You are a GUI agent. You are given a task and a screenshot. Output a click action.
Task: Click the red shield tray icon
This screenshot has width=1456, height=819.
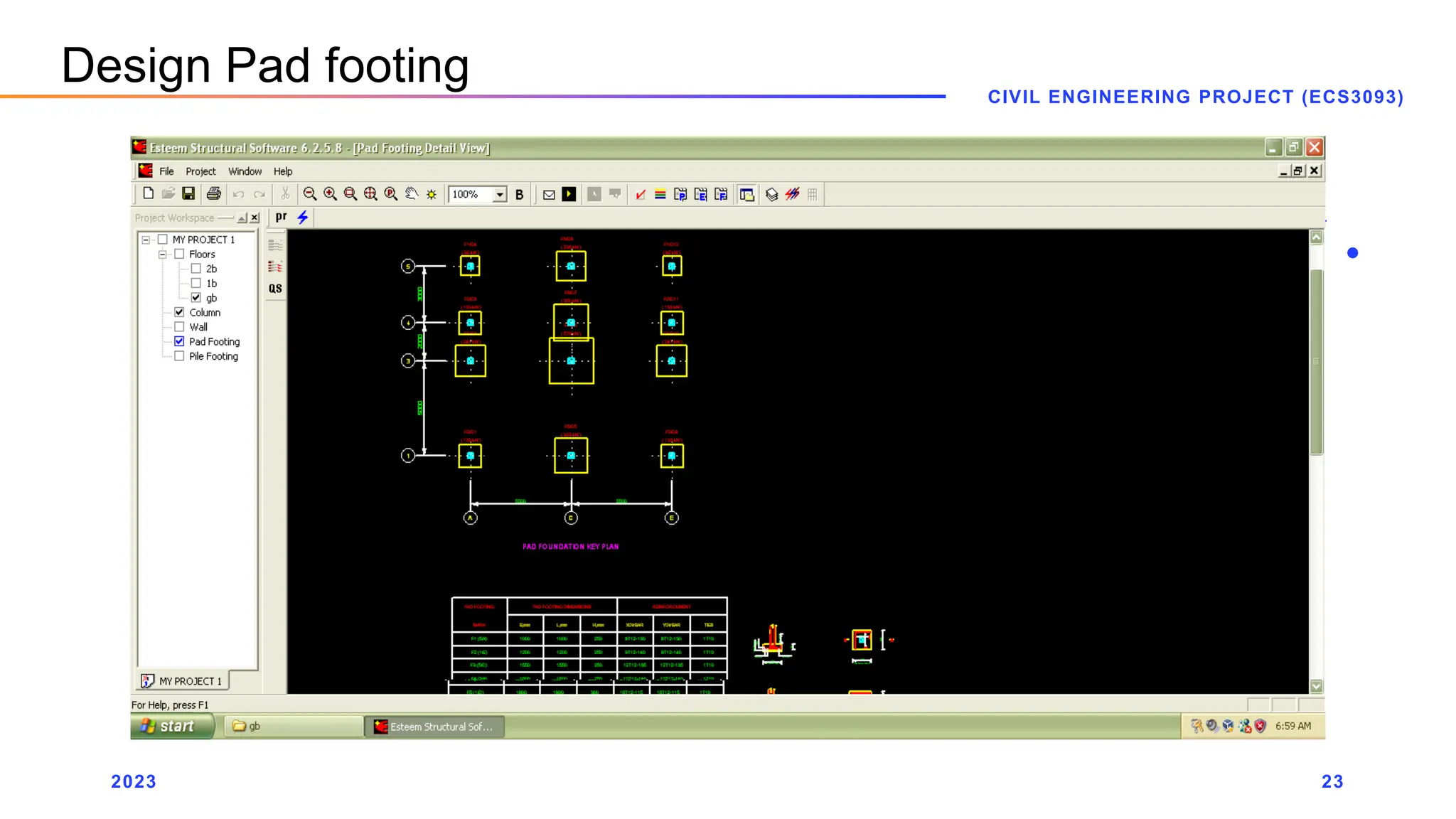[x=1260, y=726]
